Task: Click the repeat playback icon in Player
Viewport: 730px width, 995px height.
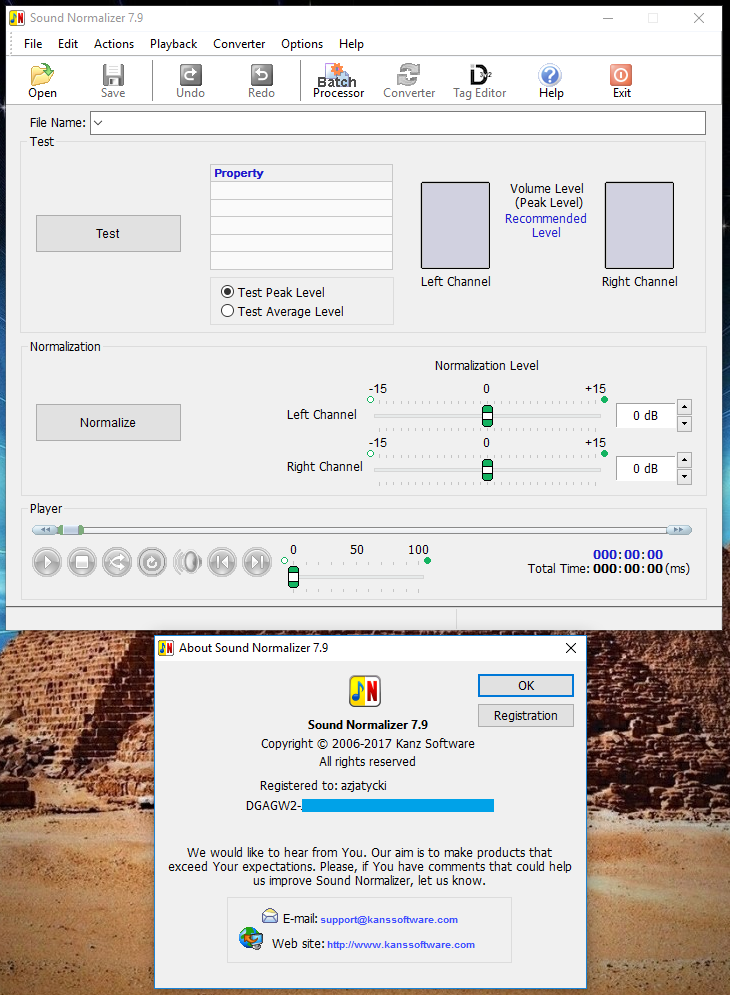Action: coord(152,562)
